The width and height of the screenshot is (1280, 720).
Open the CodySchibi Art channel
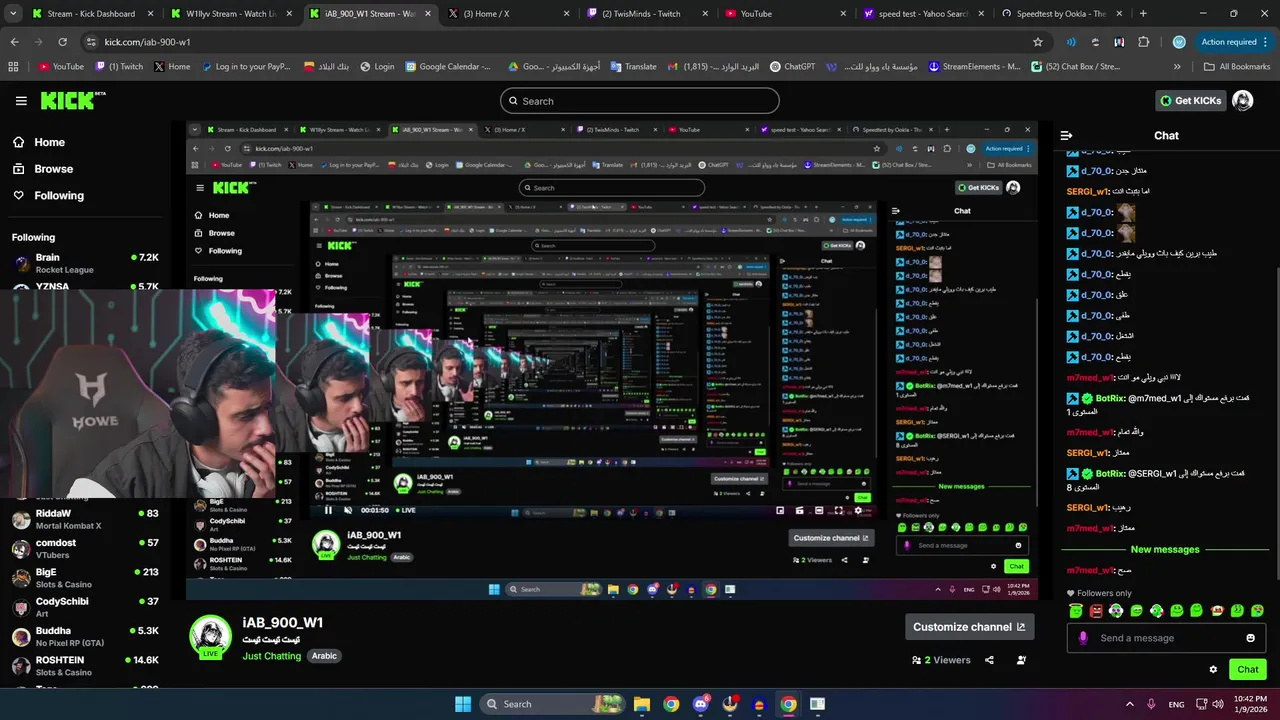tap(84, 607)
